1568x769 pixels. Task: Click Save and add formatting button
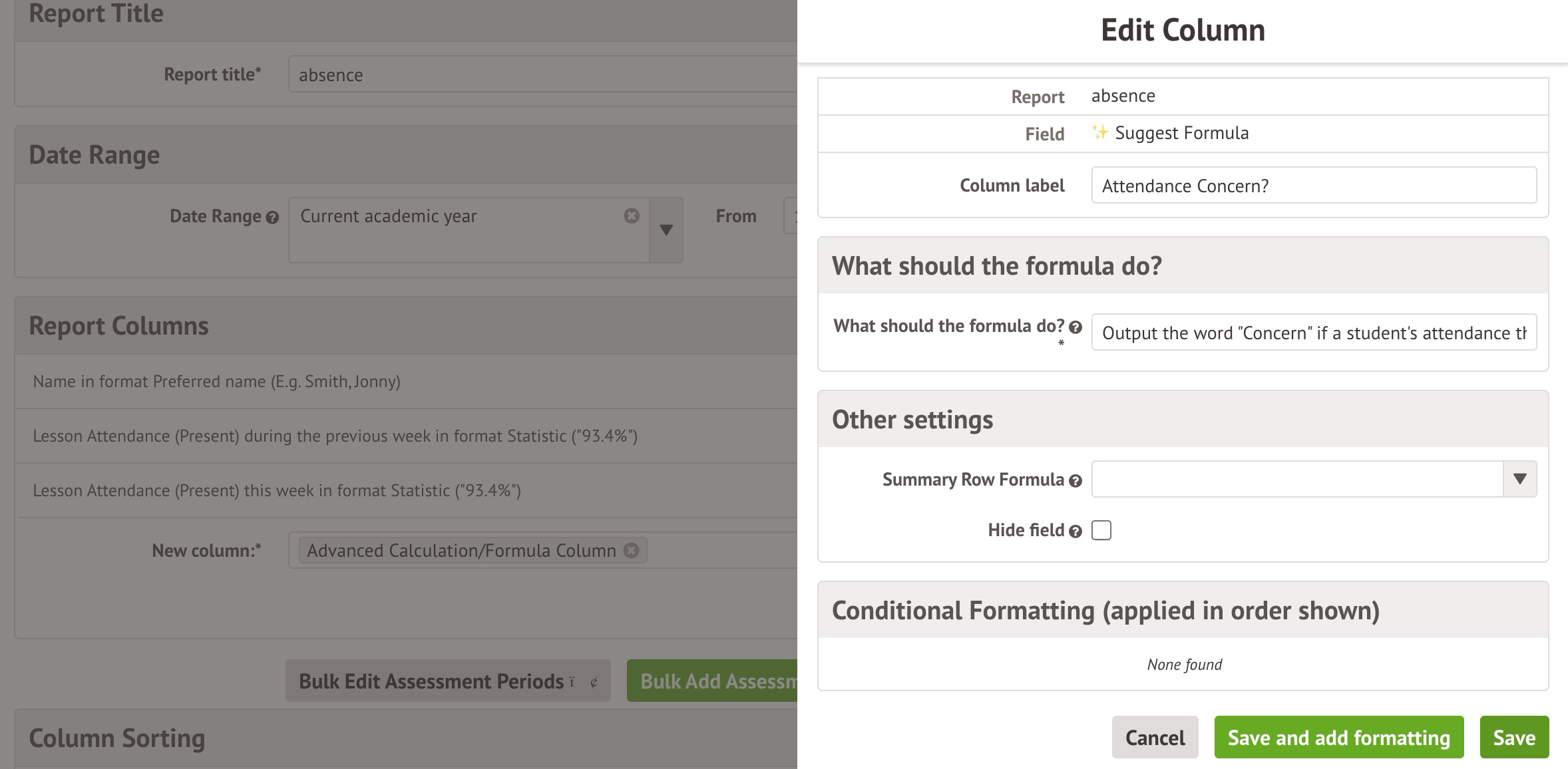coord(1338,737)
